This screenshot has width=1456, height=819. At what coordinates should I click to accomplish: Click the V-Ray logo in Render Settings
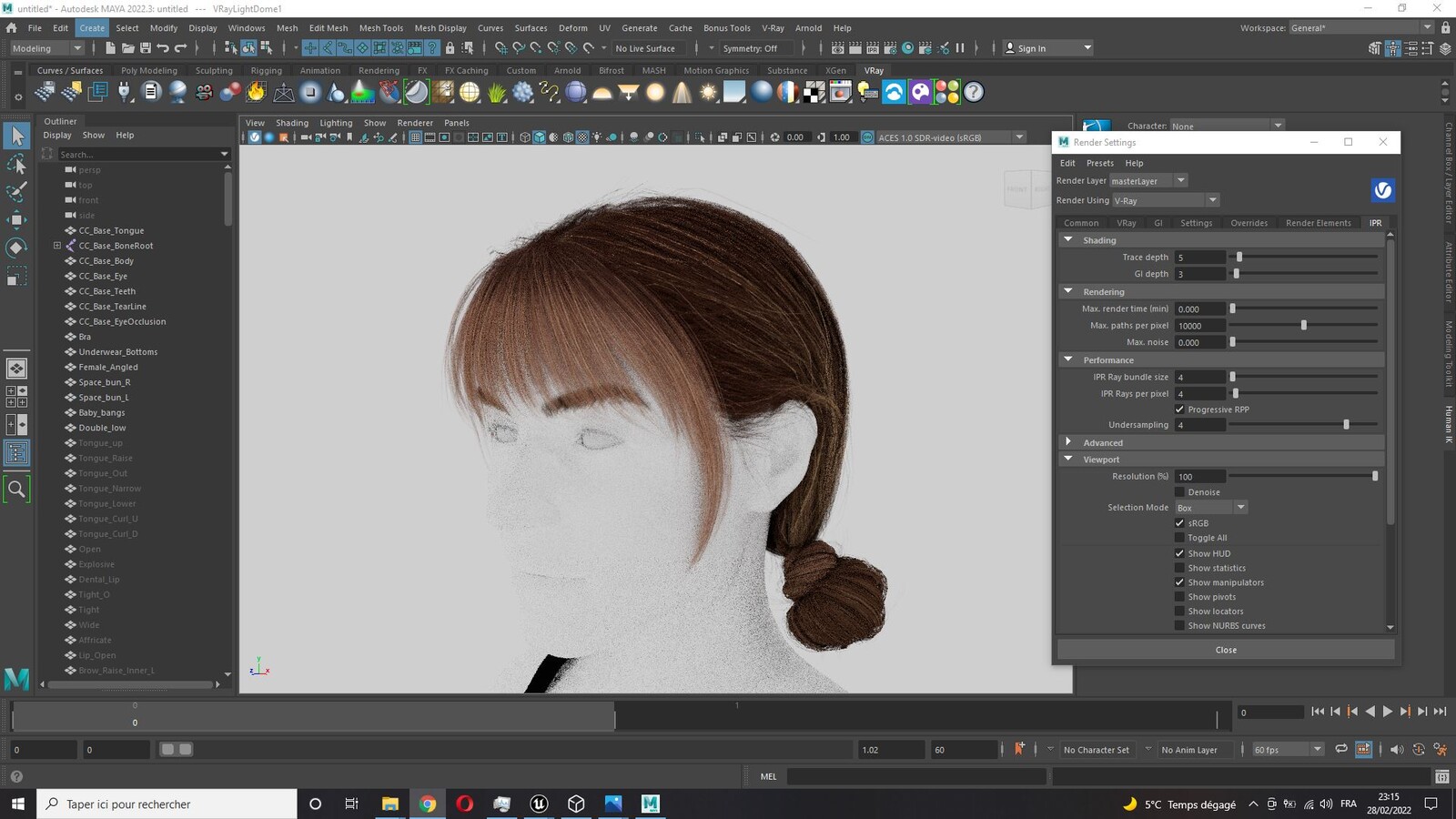(x=1382, y=190)
